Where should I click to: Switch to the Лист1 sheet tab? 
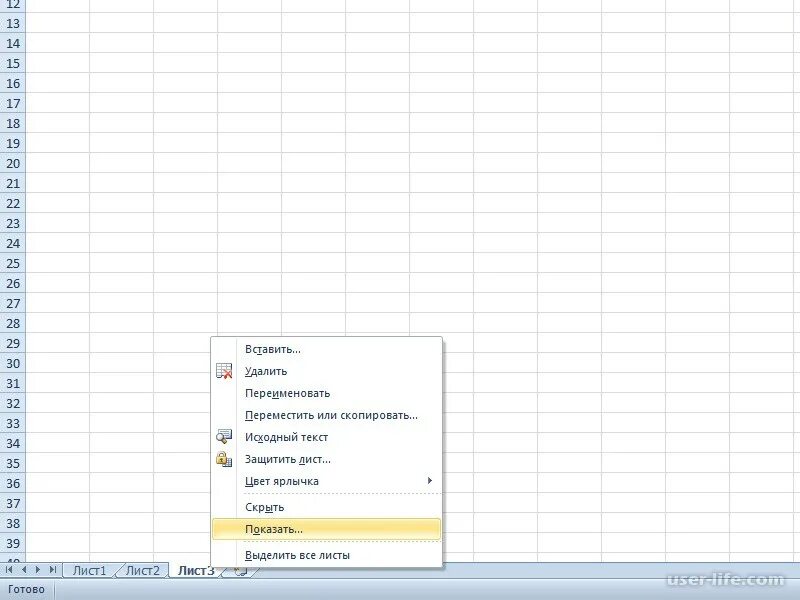(89, 570)
